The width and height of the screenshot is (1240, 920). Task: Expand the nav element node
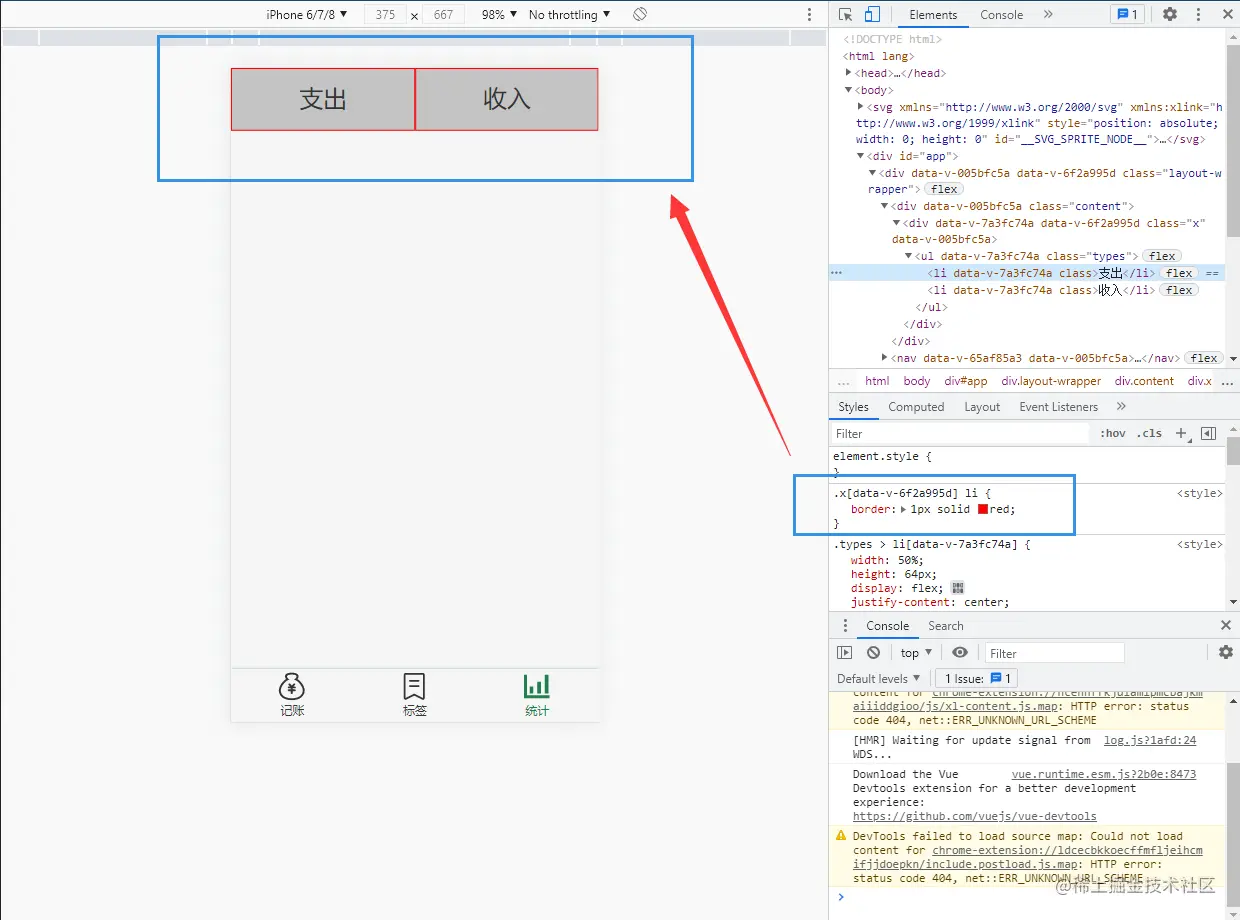point(885,357)
